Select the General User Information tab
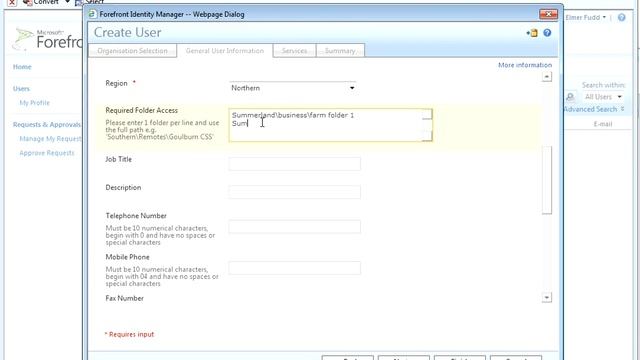 225,51
